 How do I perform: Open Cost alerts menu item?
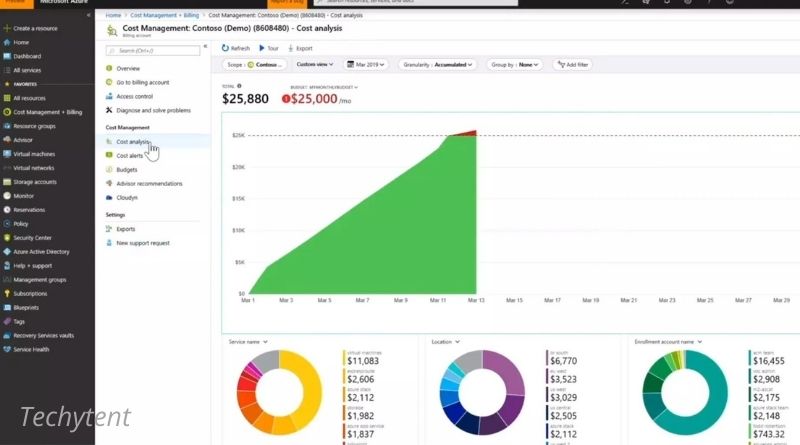pos(130,156)
